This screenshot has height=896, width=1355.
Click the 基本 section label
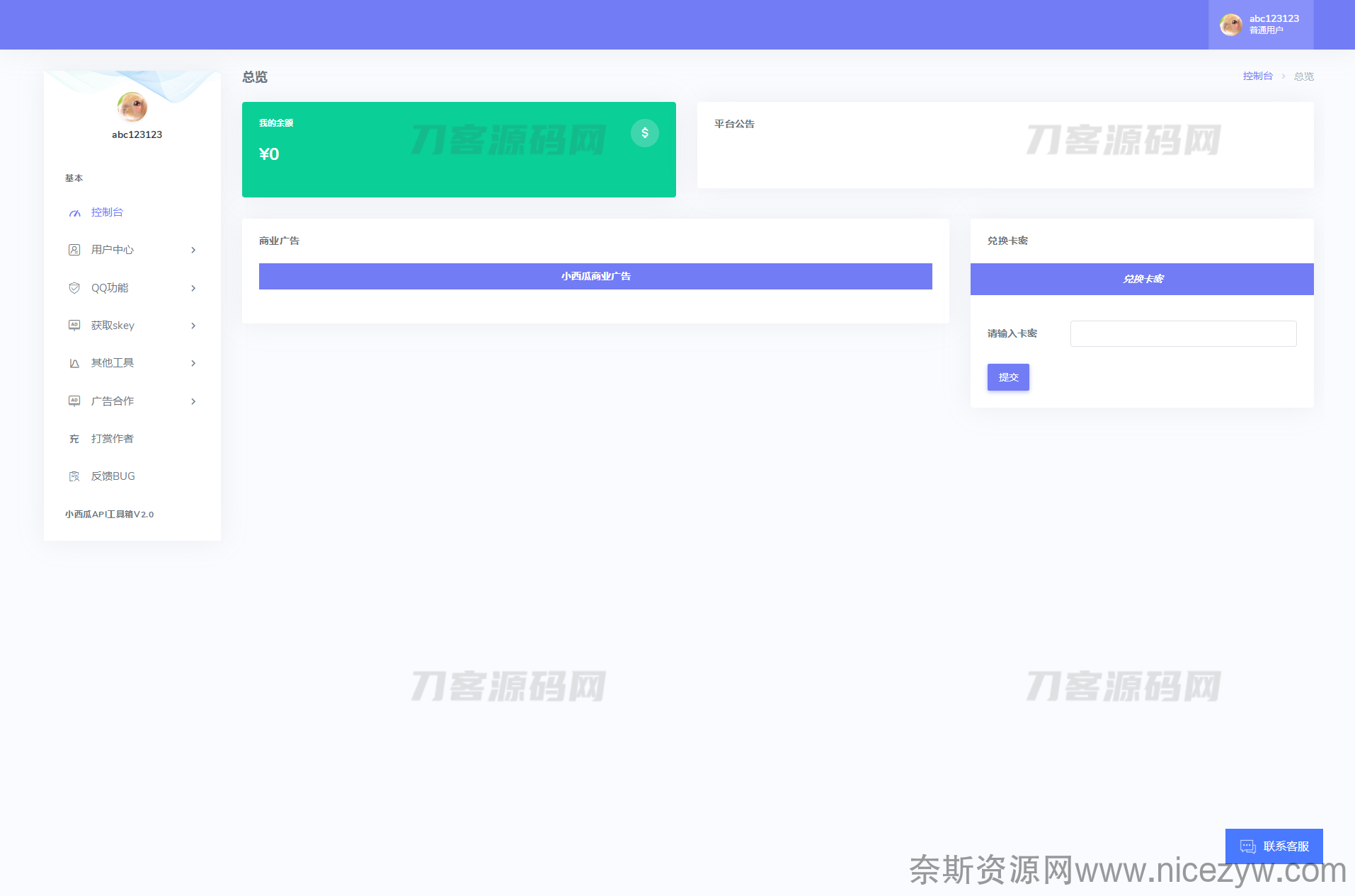(74, 178)
